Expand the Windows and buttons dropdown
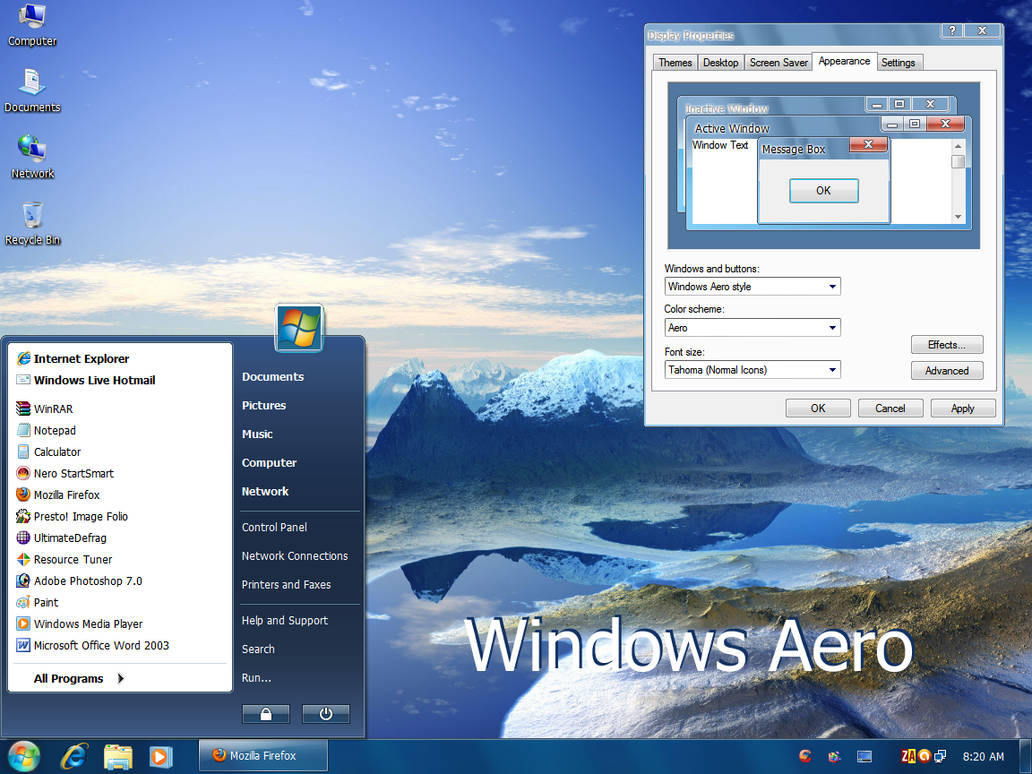 tap(752, 286)
